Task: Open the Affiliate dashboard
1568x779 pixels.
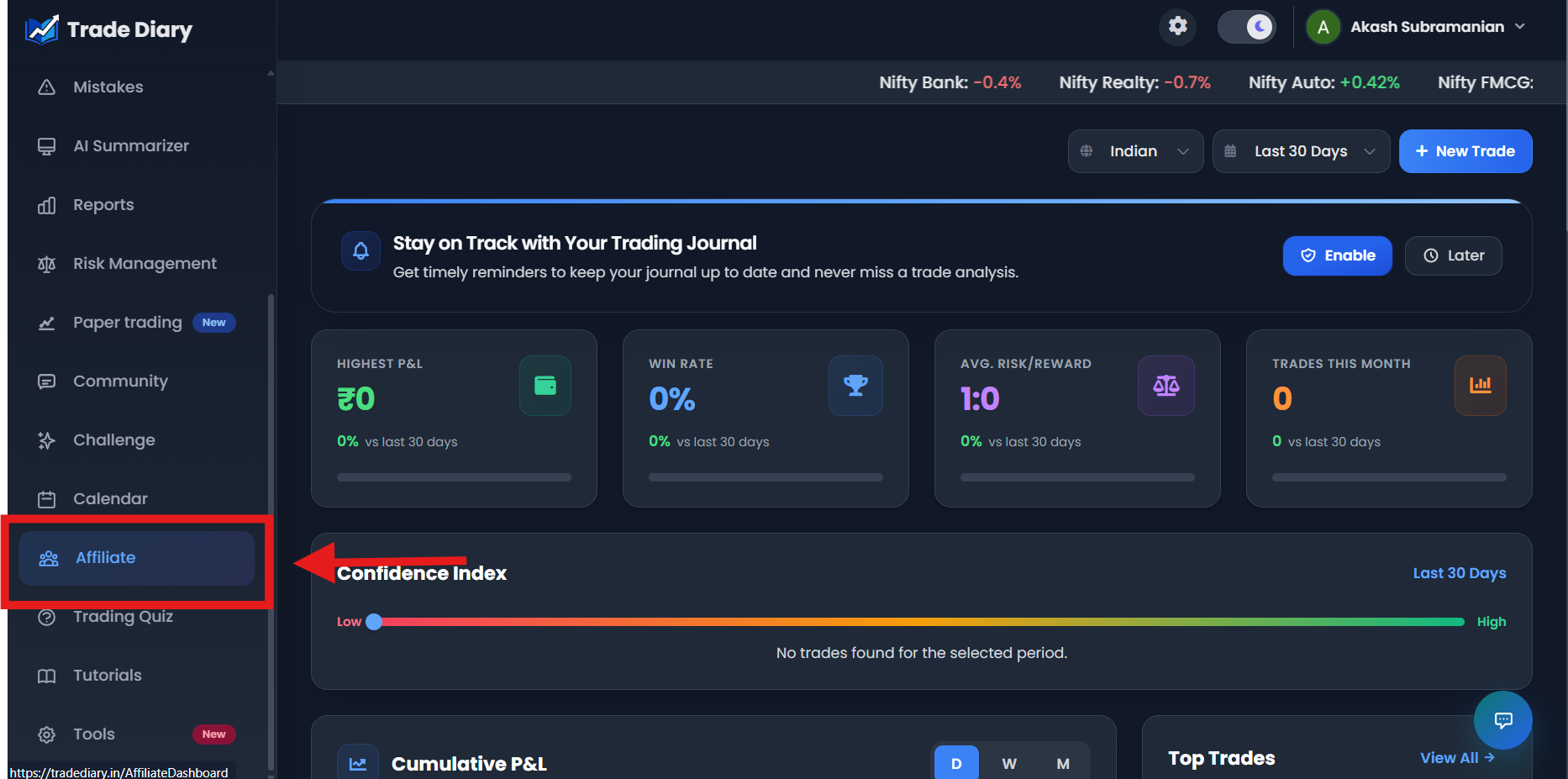Action: [x=137, y=558]
